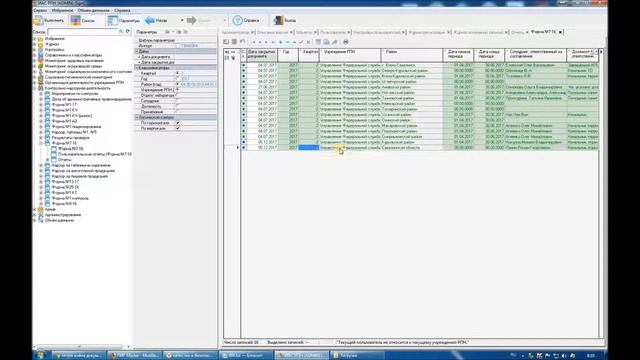Click the Список toolbar icon
The height and width of the screenshot is (360, 640).
[76, 20]
